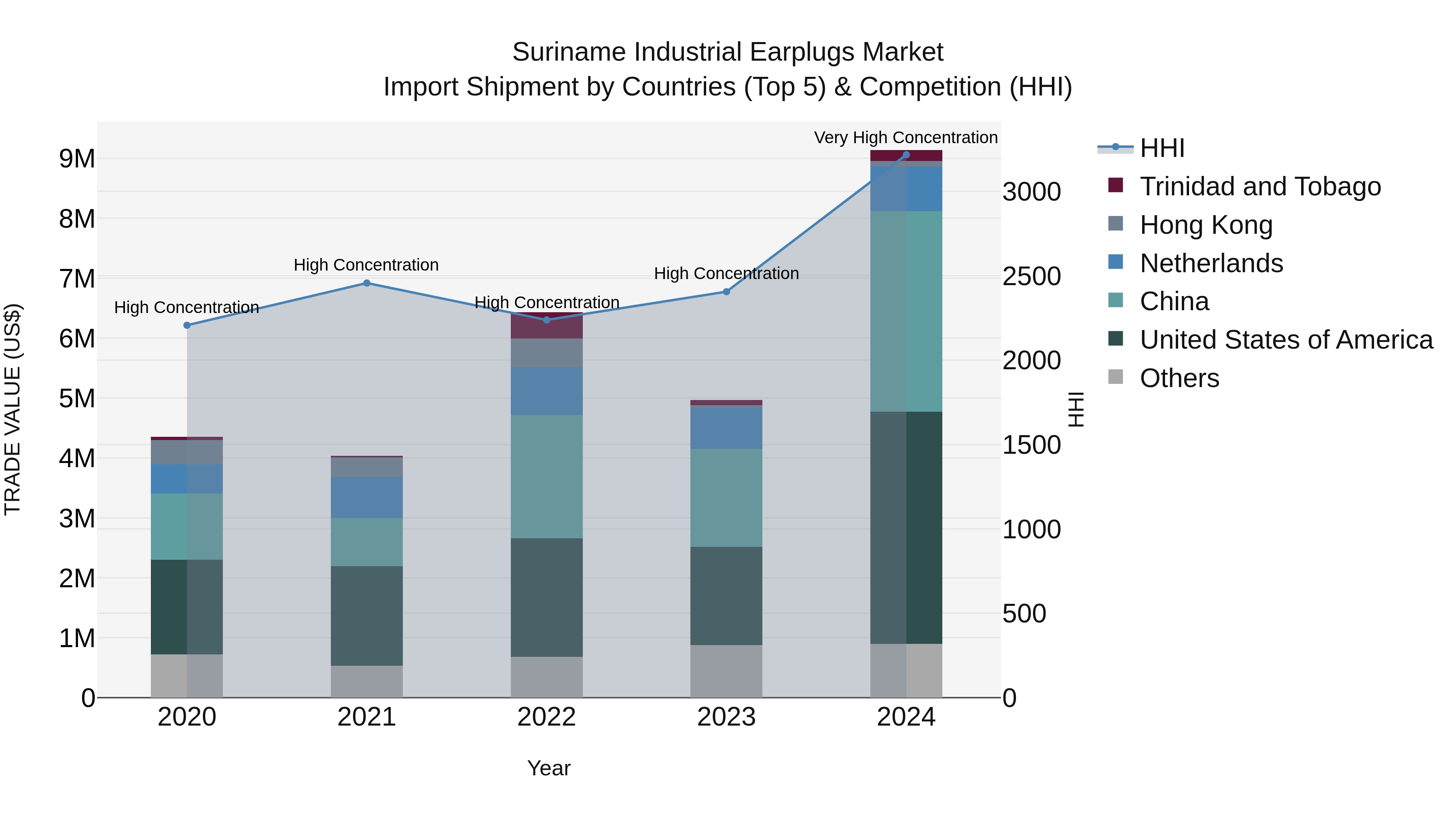Click the United States legend color swatch
The width and height of the screenshot is (1456, 819).
tap(1116, 339)
